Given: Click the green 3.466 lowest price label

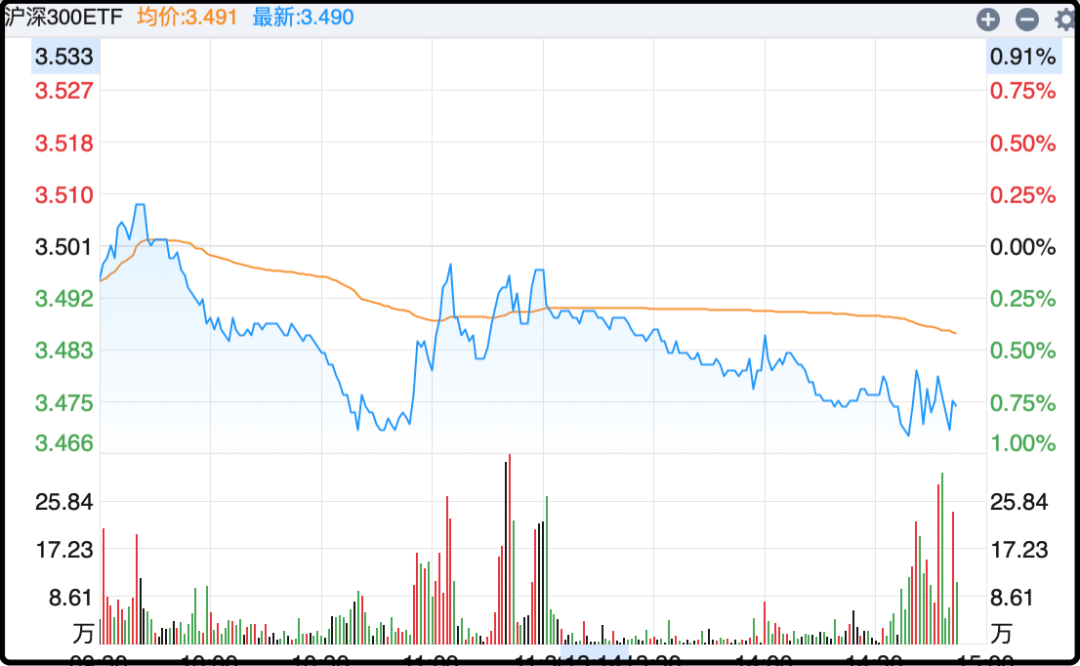Looking at the screenshot, I should coord(64,442).
